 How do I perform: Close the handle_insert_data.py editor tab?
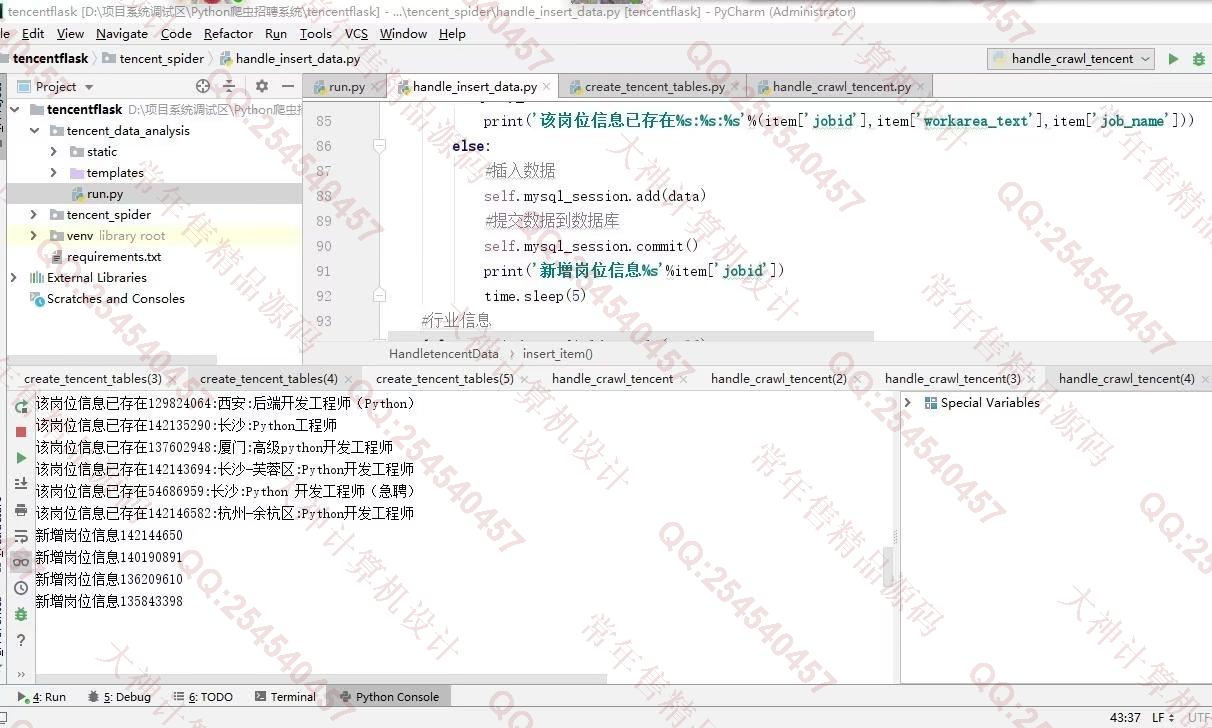[547, 87]
